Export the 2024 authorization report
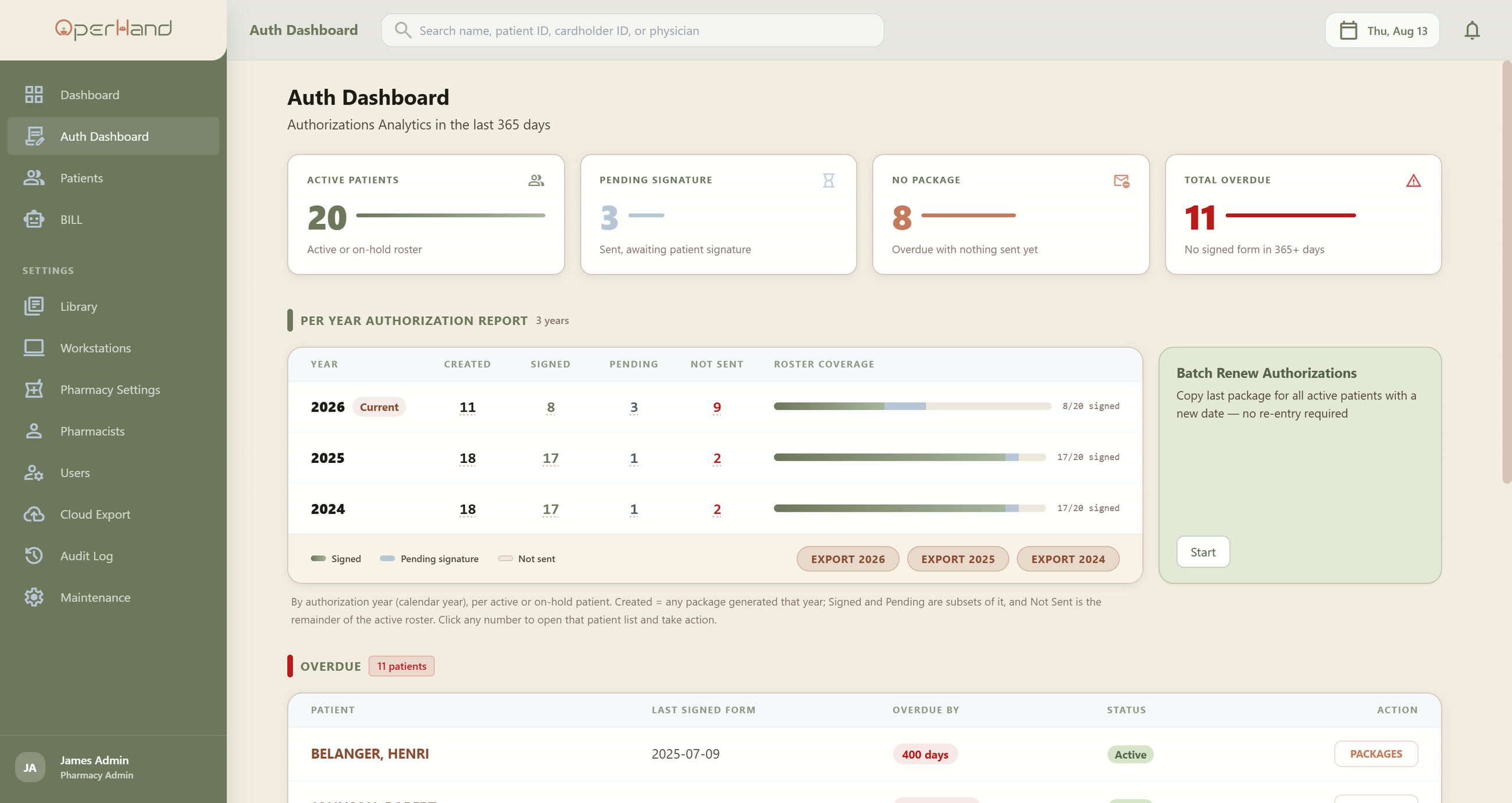 [x=1068, y=559]
